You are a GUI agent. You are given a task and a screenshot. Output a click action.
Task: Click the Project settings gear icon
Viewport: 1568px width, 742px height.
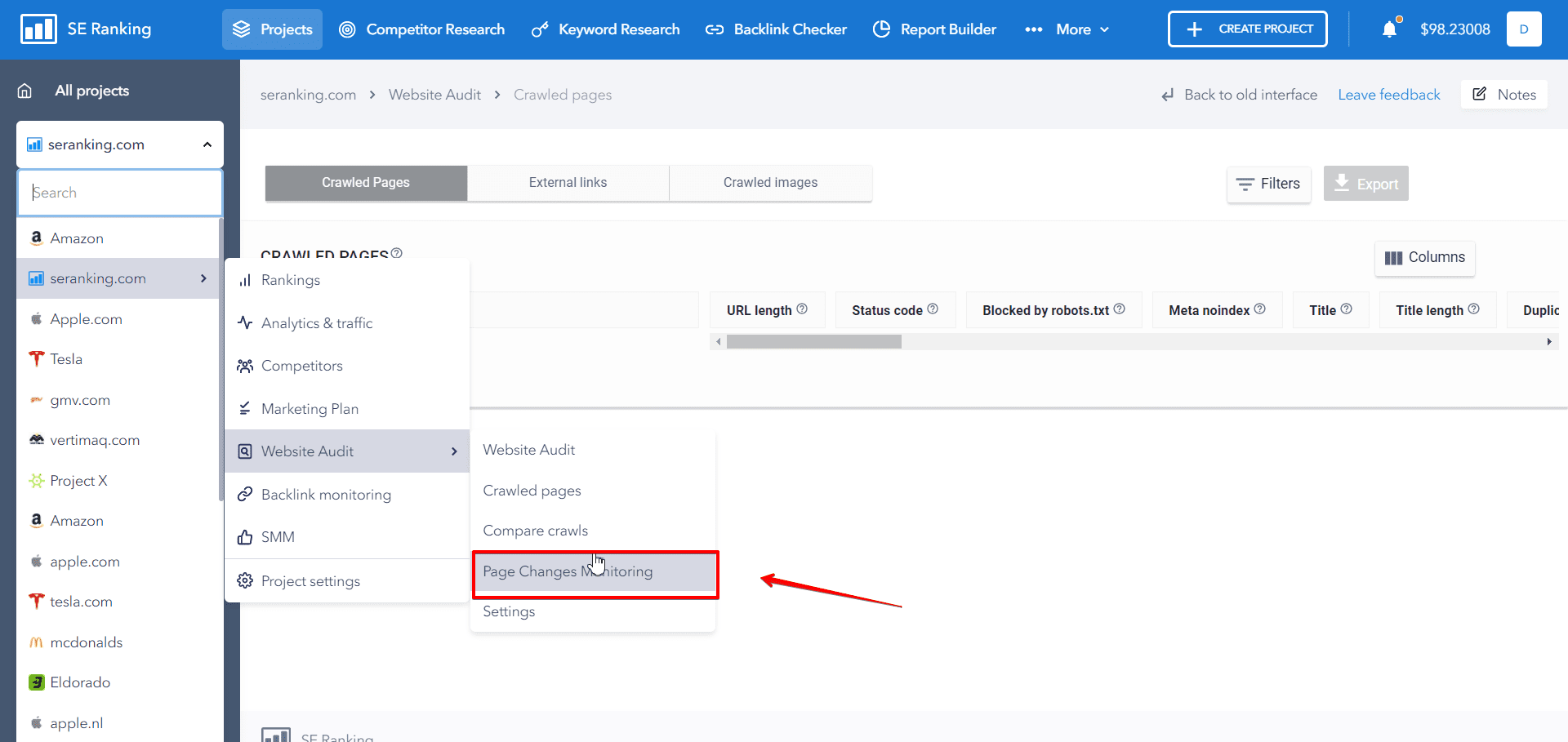tap(245, 580)
